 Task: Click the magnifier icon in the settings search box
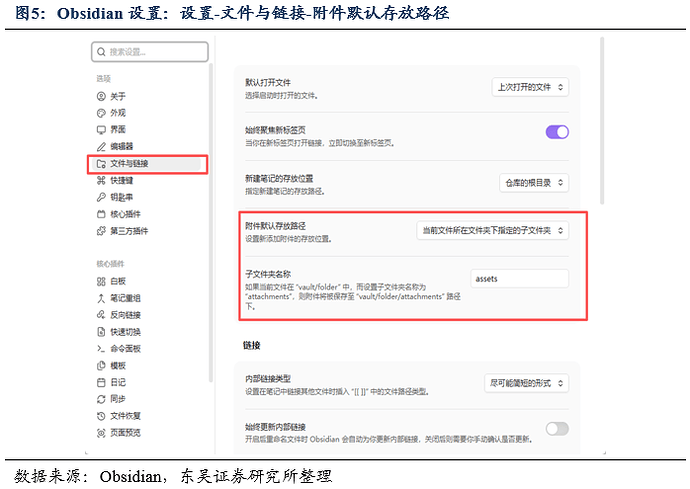pos(101,52)
